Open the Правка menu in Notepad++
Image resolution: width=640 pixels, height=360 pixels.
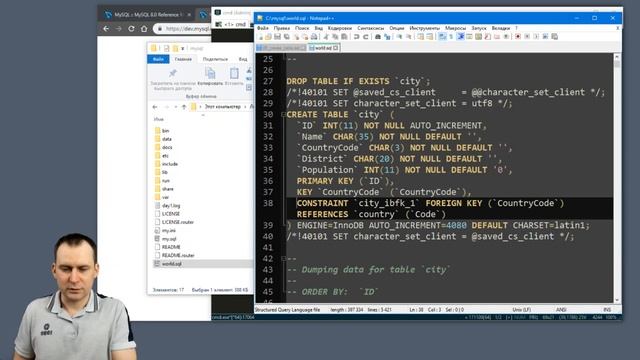(282, 28)
